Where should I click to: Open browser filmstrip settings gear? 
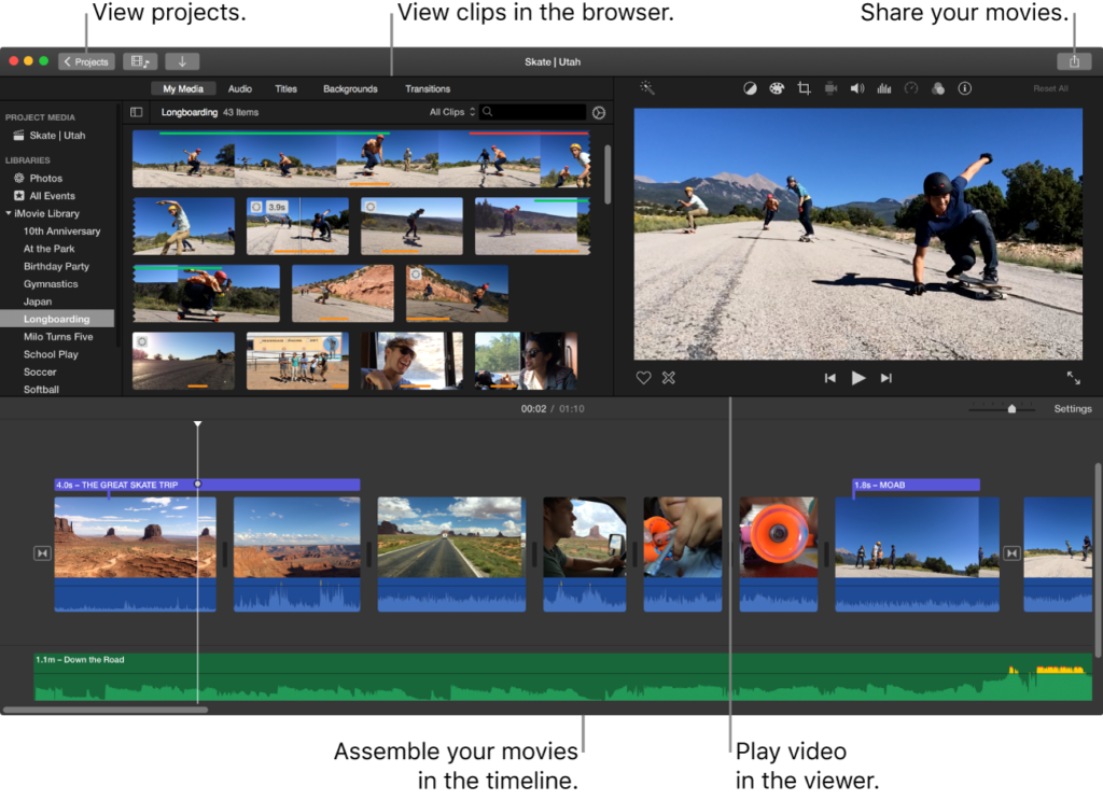tap(599, 113)
